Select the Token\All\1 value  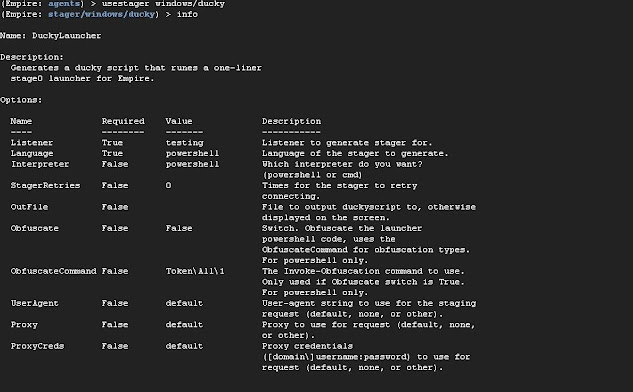pyautogui.click(x=195, y=271)
